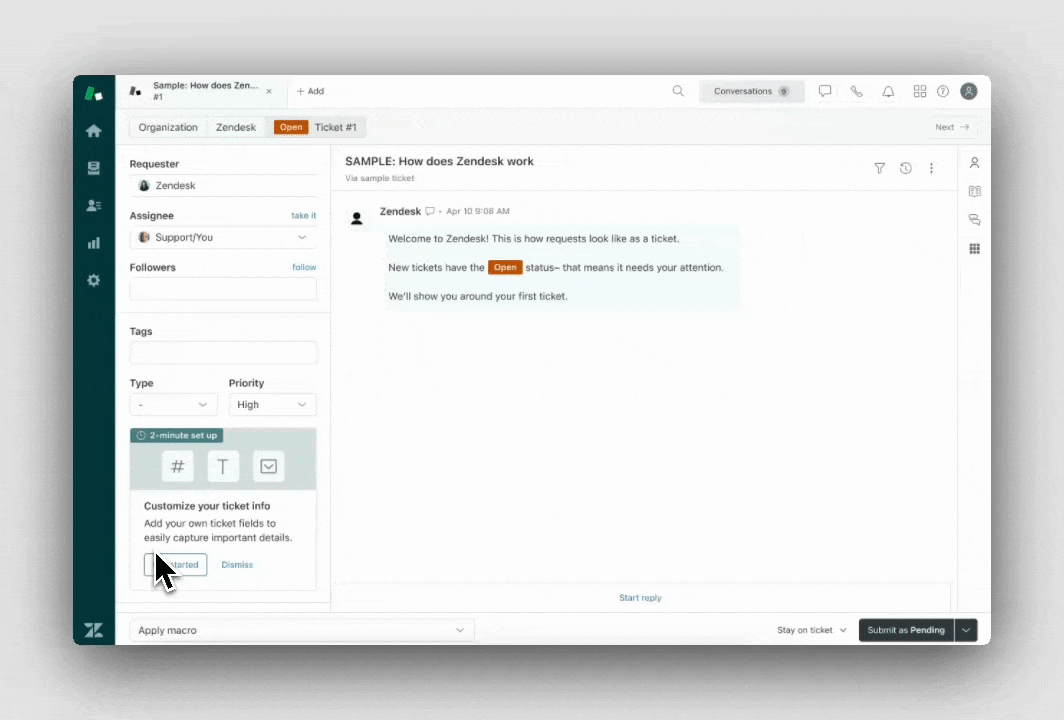This screenshot has height=720, width=1064.
Task: Click the message channel icon beside Zendesk name
Action: 430,212
